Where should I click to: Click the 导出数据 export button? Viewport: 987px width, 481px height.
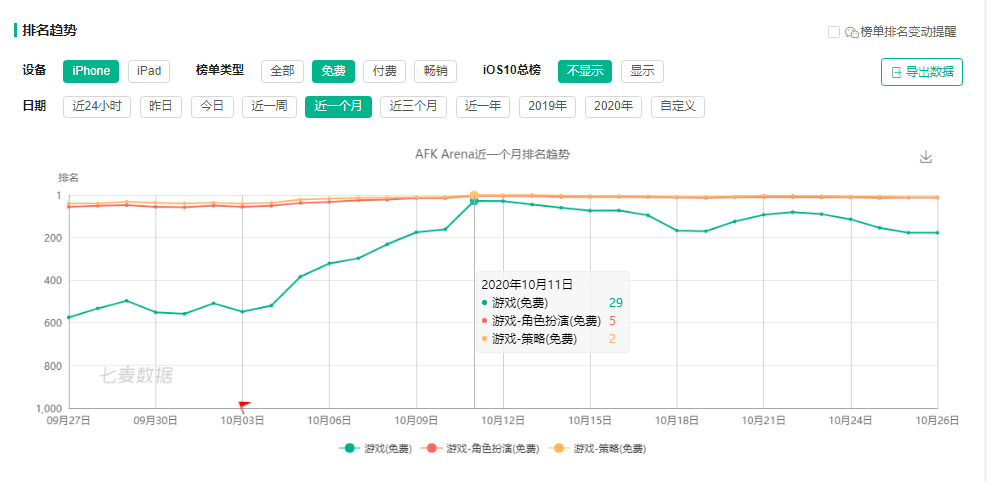tap(921, 72)
